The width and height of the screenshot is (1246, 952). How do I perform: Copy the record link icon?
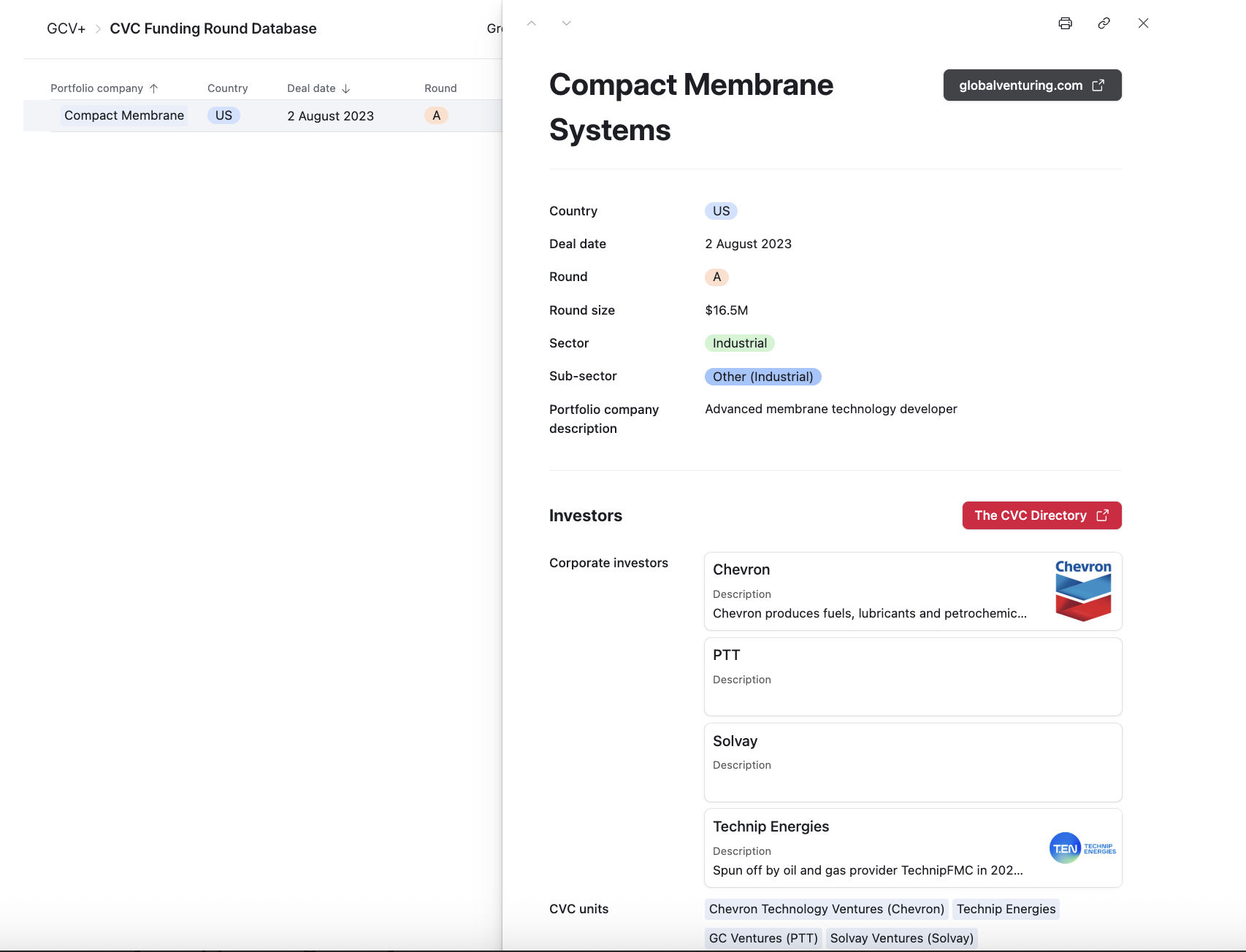(1104, 23)
